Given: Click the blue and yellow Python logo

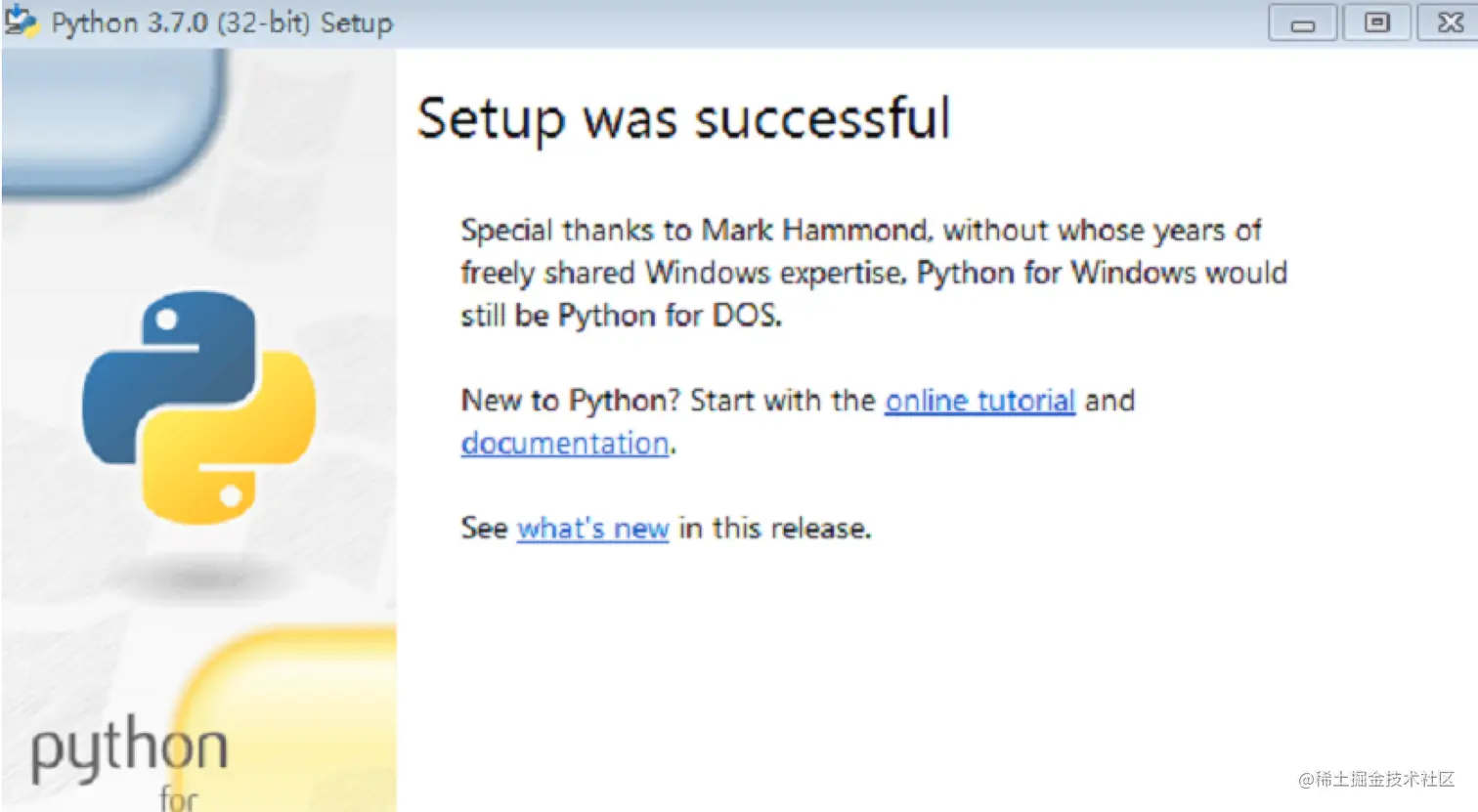Looking at the screenshot, I should tap(199, 406).
